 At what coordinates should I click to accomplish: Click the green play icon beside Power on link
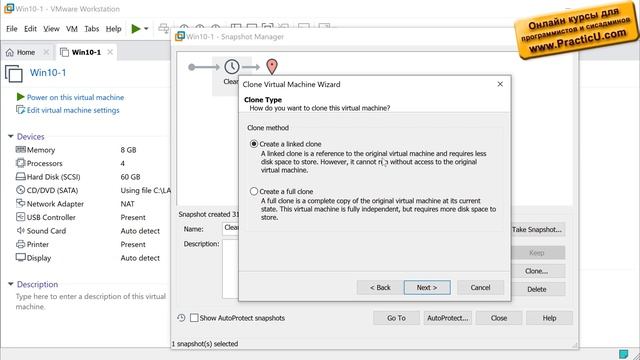click(x=20, y=97)
